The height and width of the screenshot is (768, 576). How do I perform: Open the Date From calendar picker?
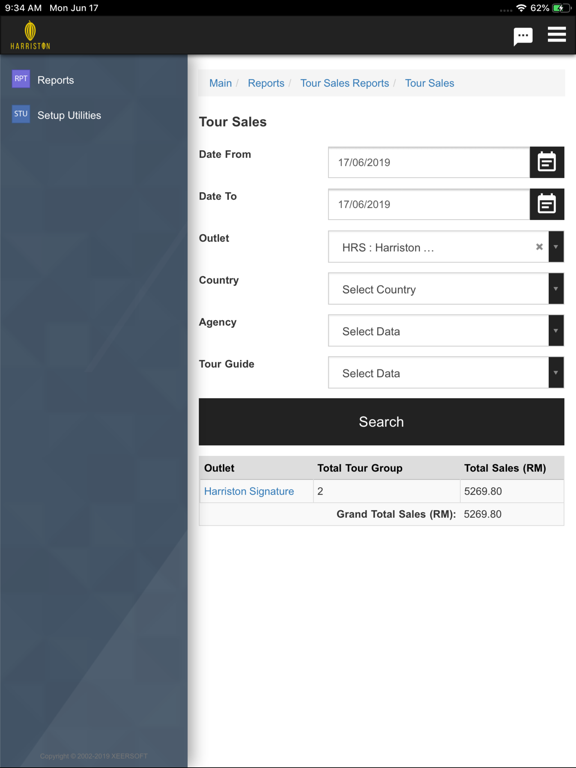tap(547, 162)
